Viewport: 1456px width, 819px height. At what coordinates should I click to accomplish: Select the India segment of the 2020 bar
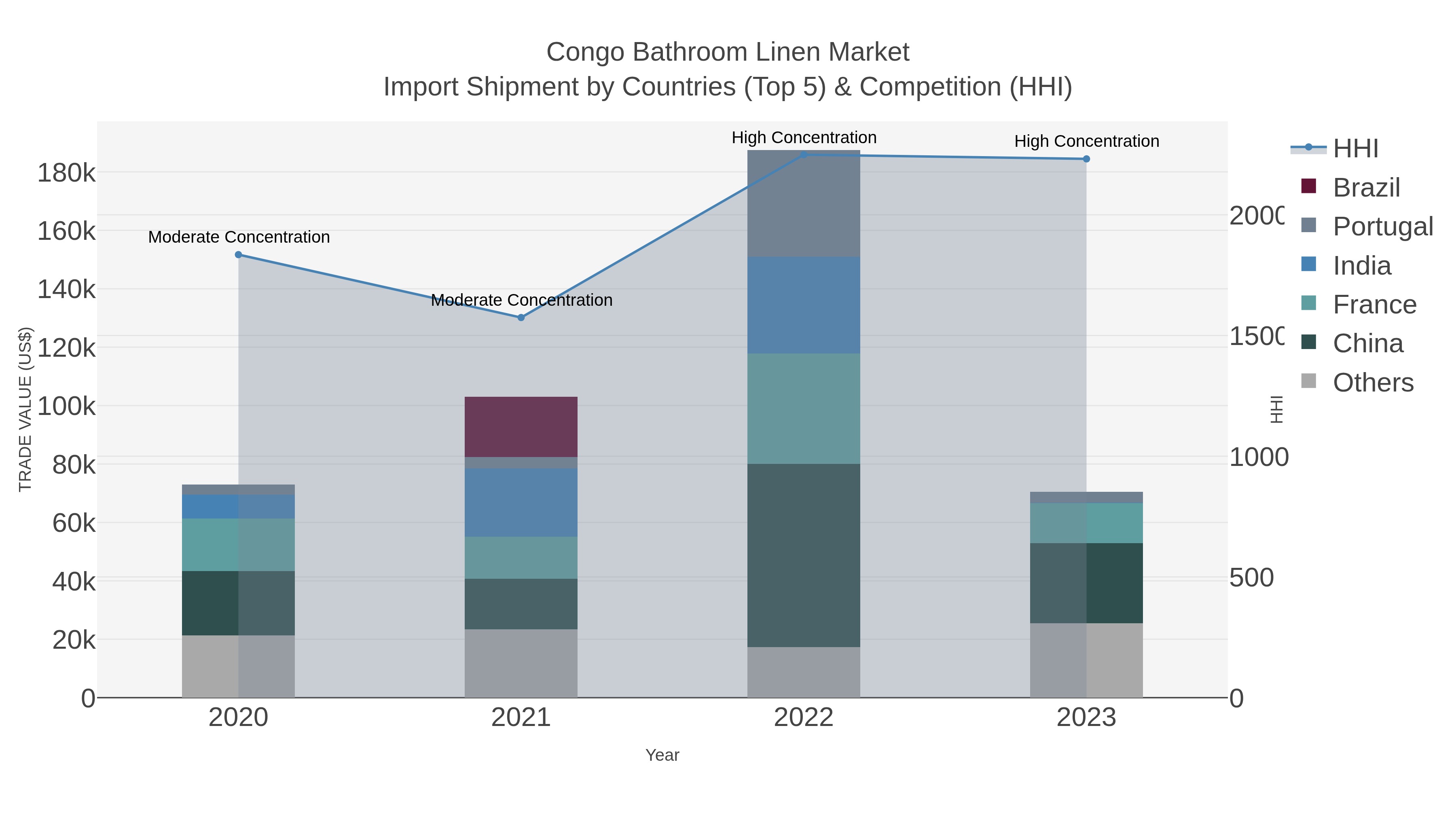[x=239, y=507]
